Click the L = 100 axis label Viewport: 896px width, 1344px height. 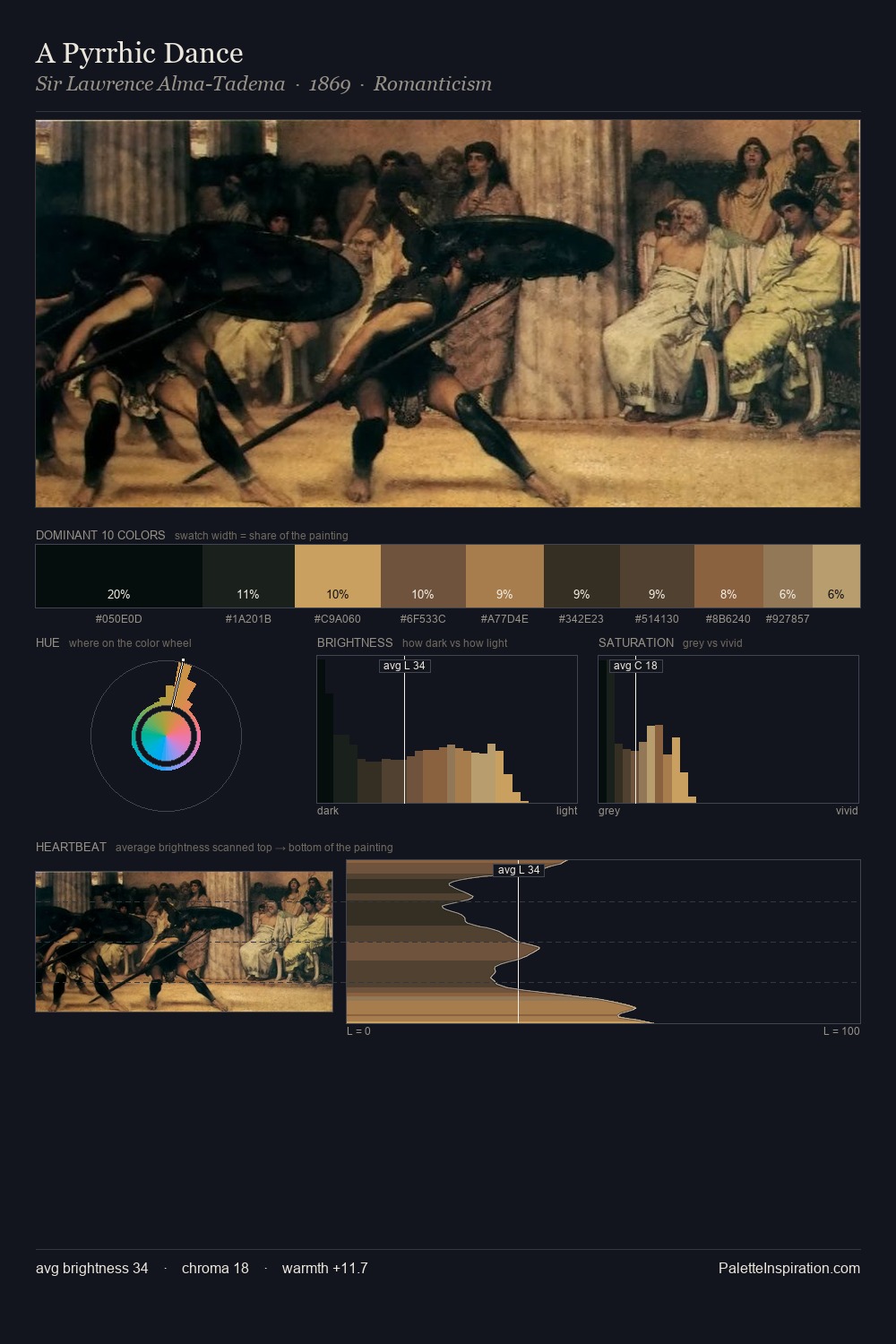pyautogui.click(x=841, y=1031)
